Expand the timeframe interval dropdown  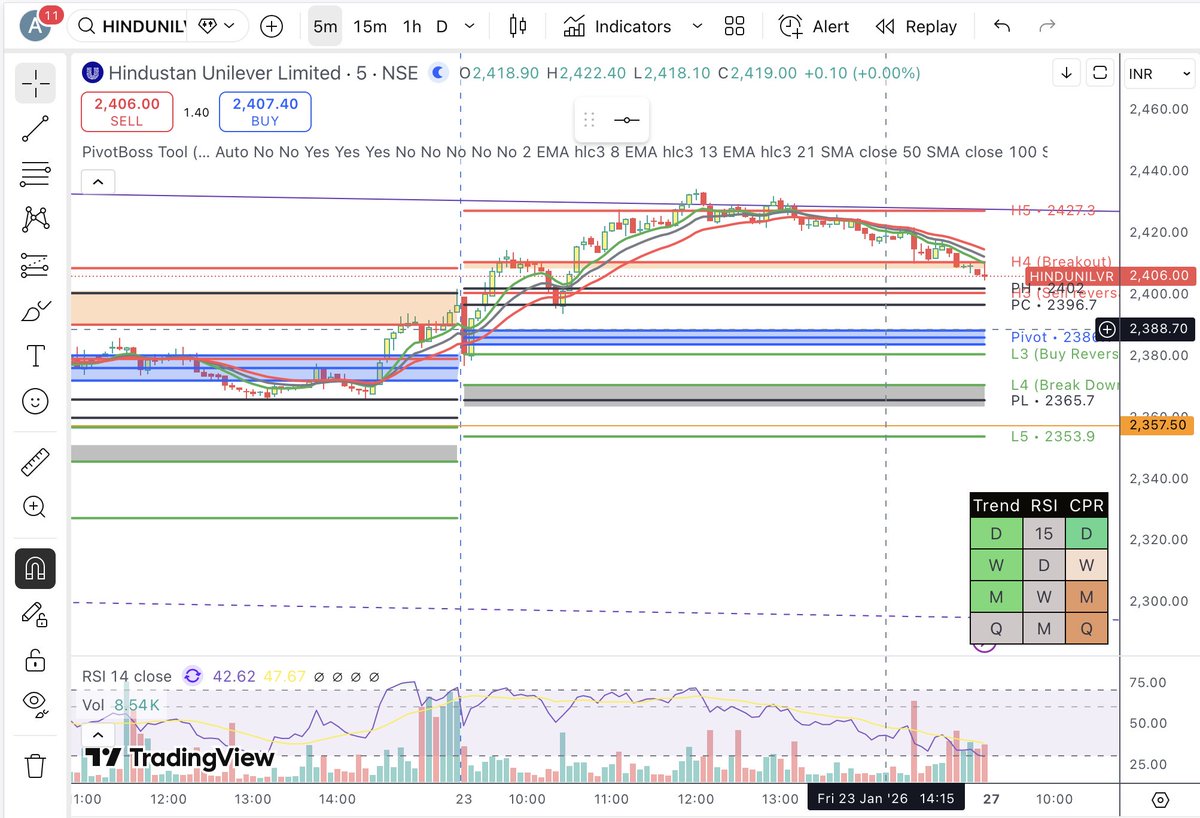[x=471, y=26]
